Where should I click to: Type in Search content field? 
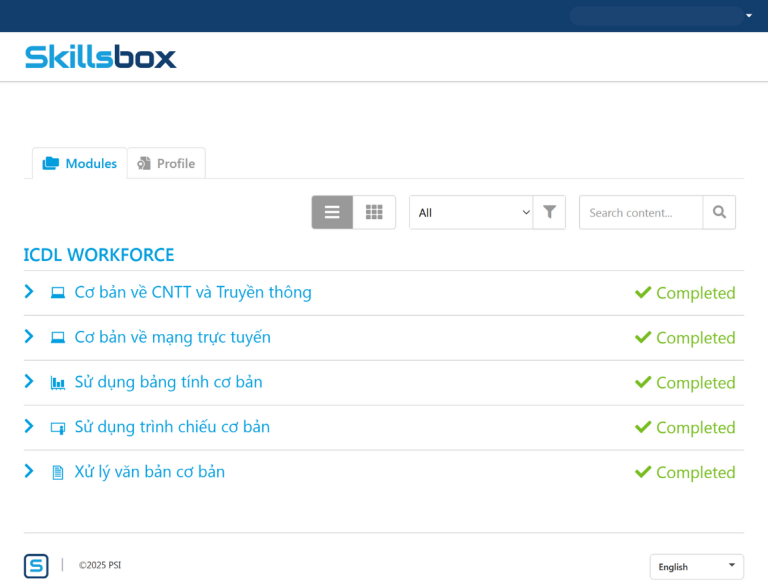point(640,212)
